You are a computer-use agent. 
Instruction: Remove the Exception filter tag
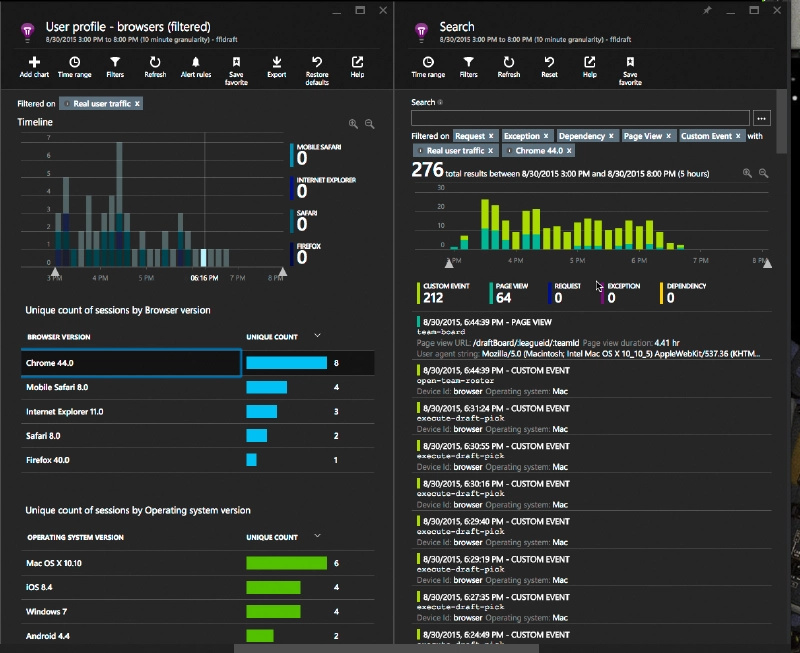coord(546,136)
